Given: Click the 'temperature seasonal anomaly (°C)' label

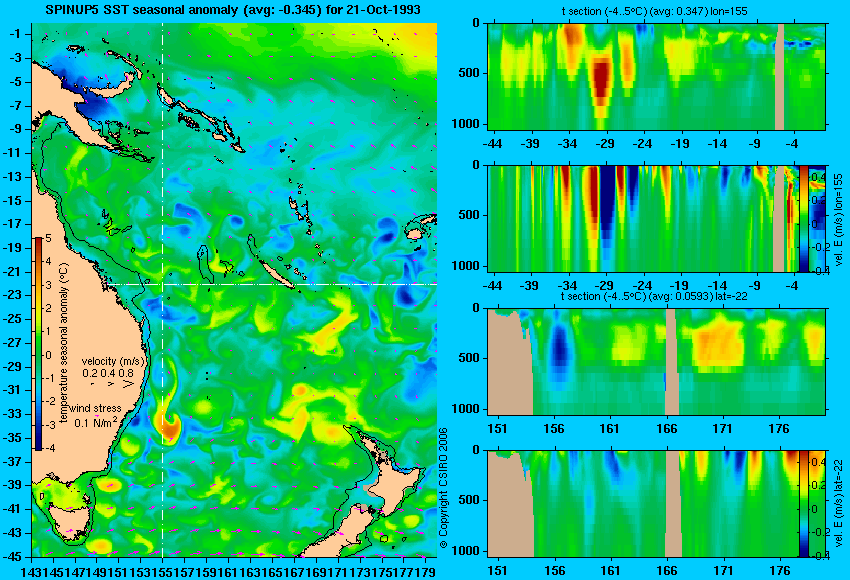Looking at the screenshot, I should 64,343.
